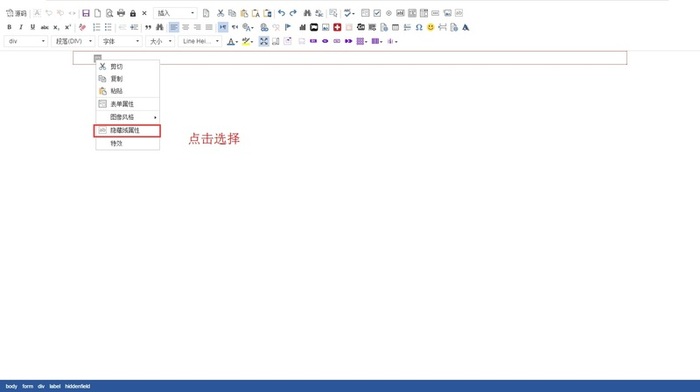The width and height of the screenshot is (700, 392).
Task: Click the New Page icon
Action: tap(97, 13)
